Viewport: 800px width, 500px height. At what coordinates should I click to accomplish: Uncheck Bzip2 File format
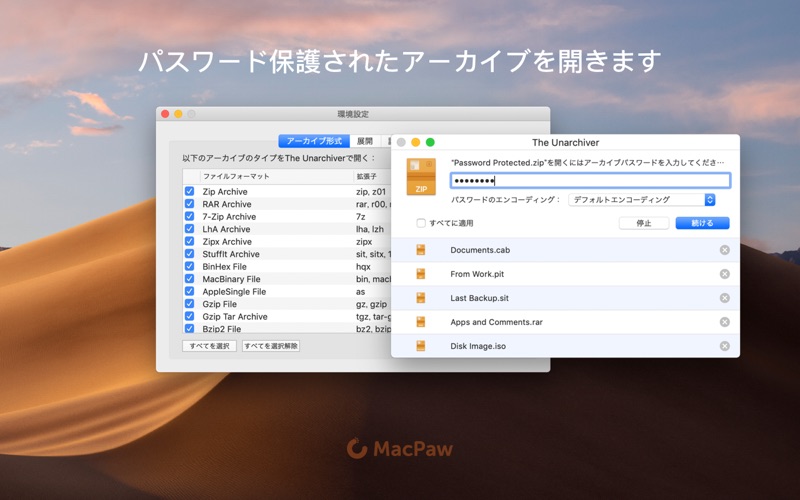[189, 329]
